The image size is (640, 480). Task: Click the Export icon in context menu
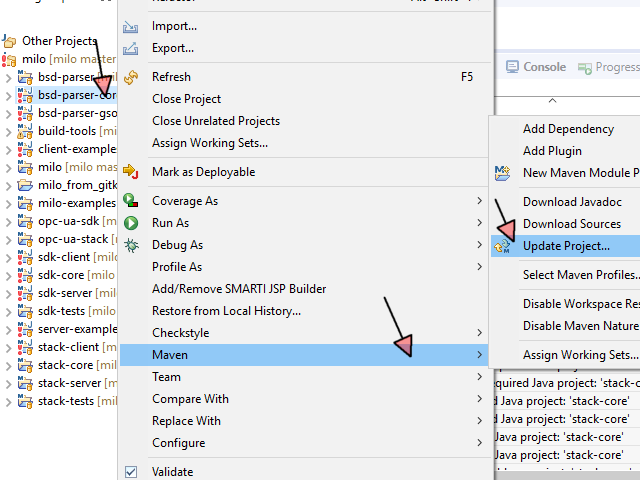pos(131,49)
